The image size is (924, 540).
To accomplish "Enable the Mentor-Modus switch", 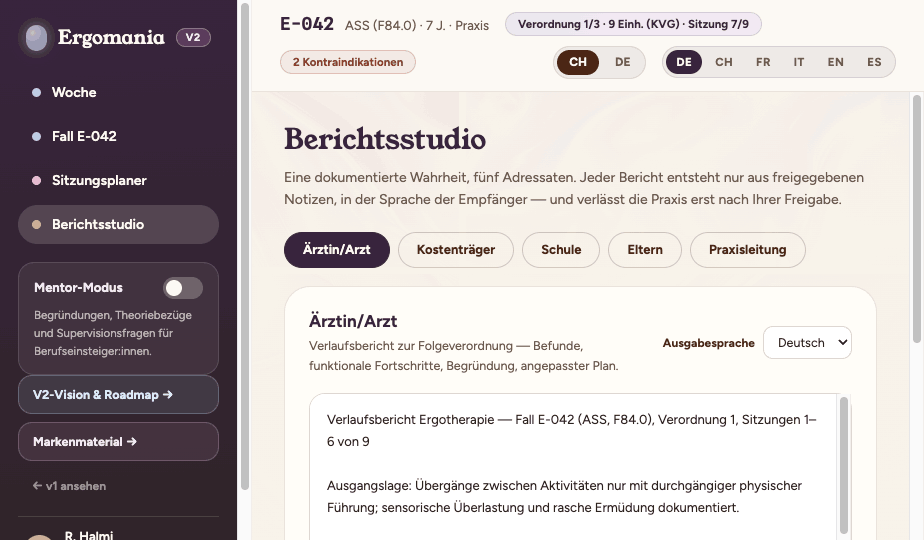I will 183,288.
